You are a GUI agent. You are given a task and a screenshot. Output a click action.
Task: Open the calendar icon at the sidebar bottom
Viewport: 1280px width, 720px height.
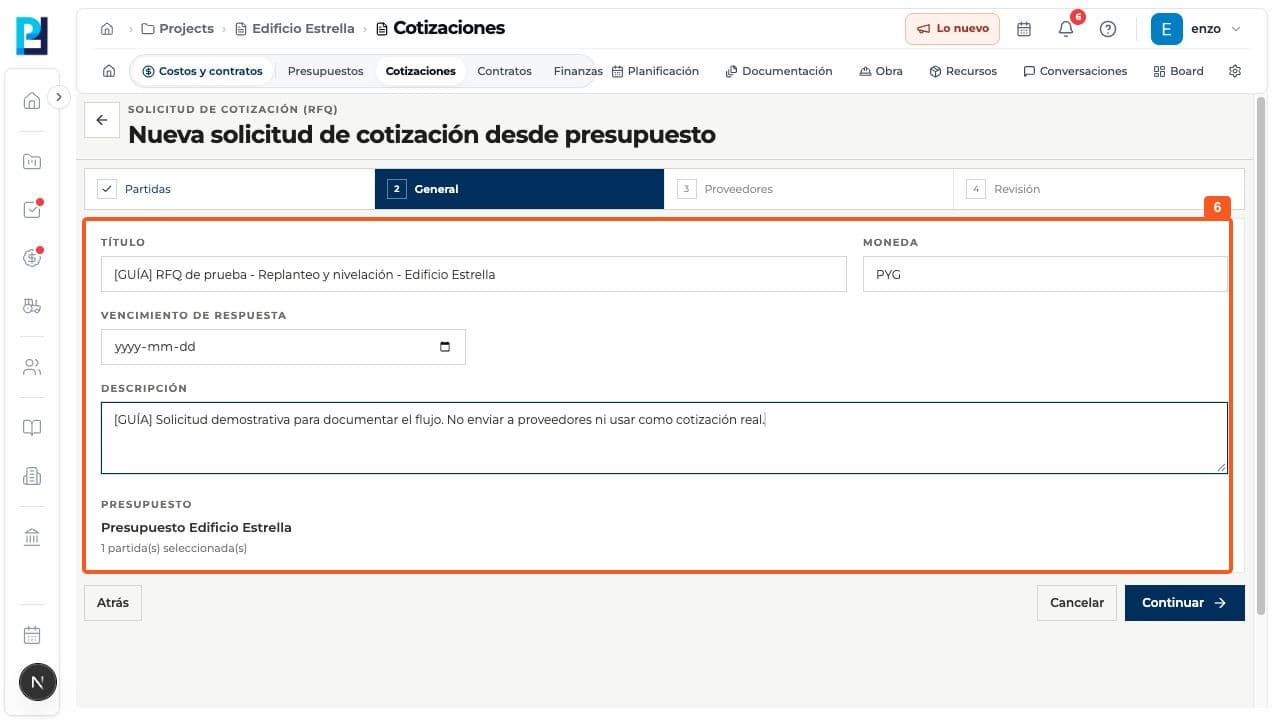click(x=32, y=635)
